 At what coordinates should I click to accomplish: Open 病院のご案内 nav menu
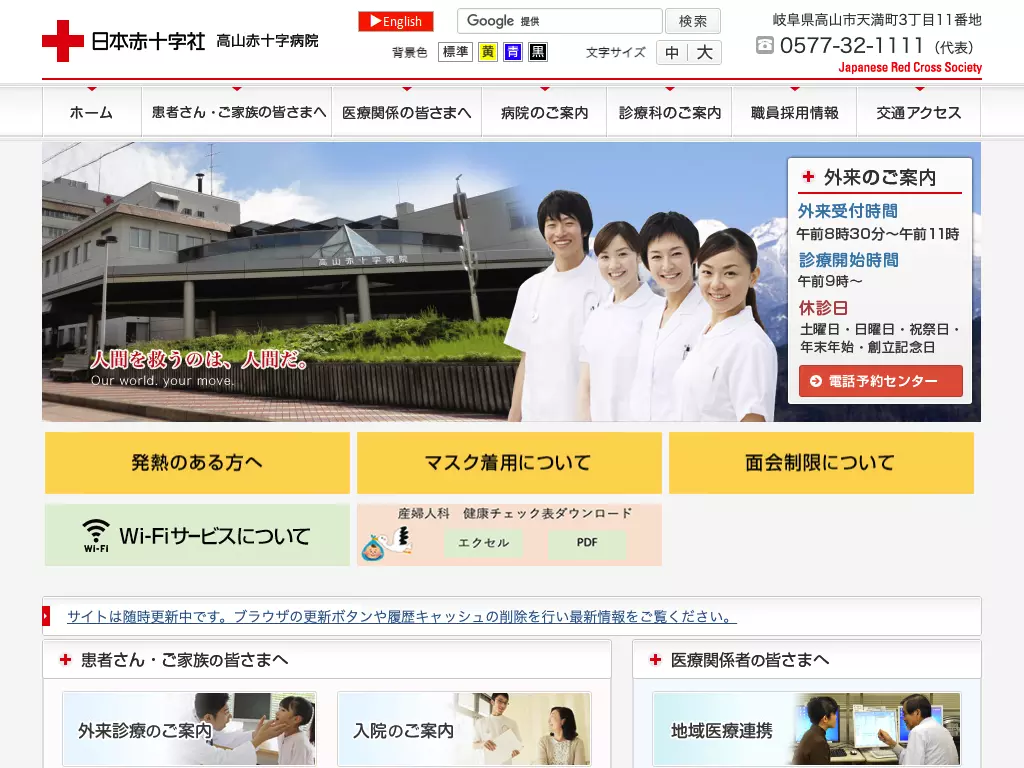[545, 112]
